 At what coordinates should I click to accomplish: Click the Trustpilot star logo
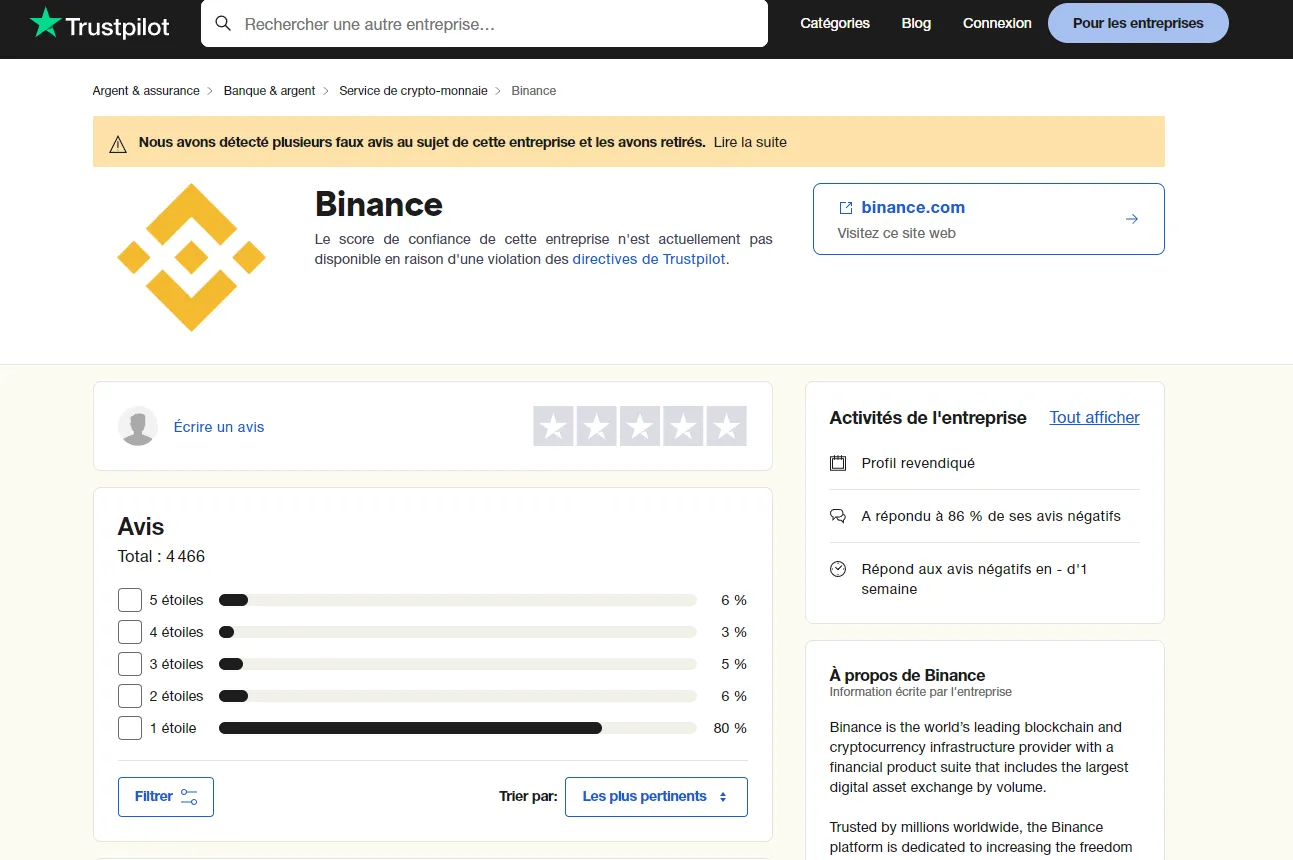pos(46,23)
